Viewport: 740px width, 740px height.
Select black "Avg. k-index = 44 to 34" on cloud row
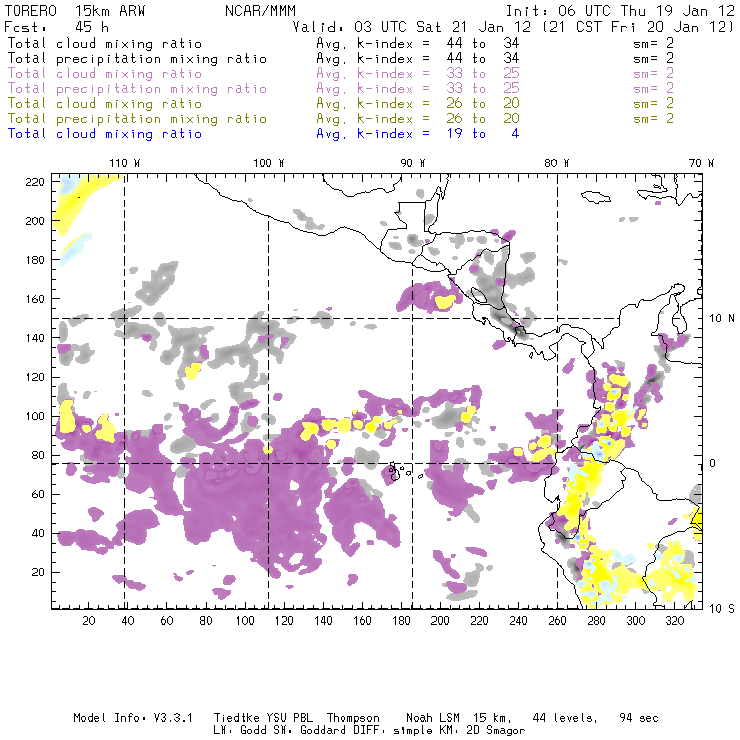(418, 44)
